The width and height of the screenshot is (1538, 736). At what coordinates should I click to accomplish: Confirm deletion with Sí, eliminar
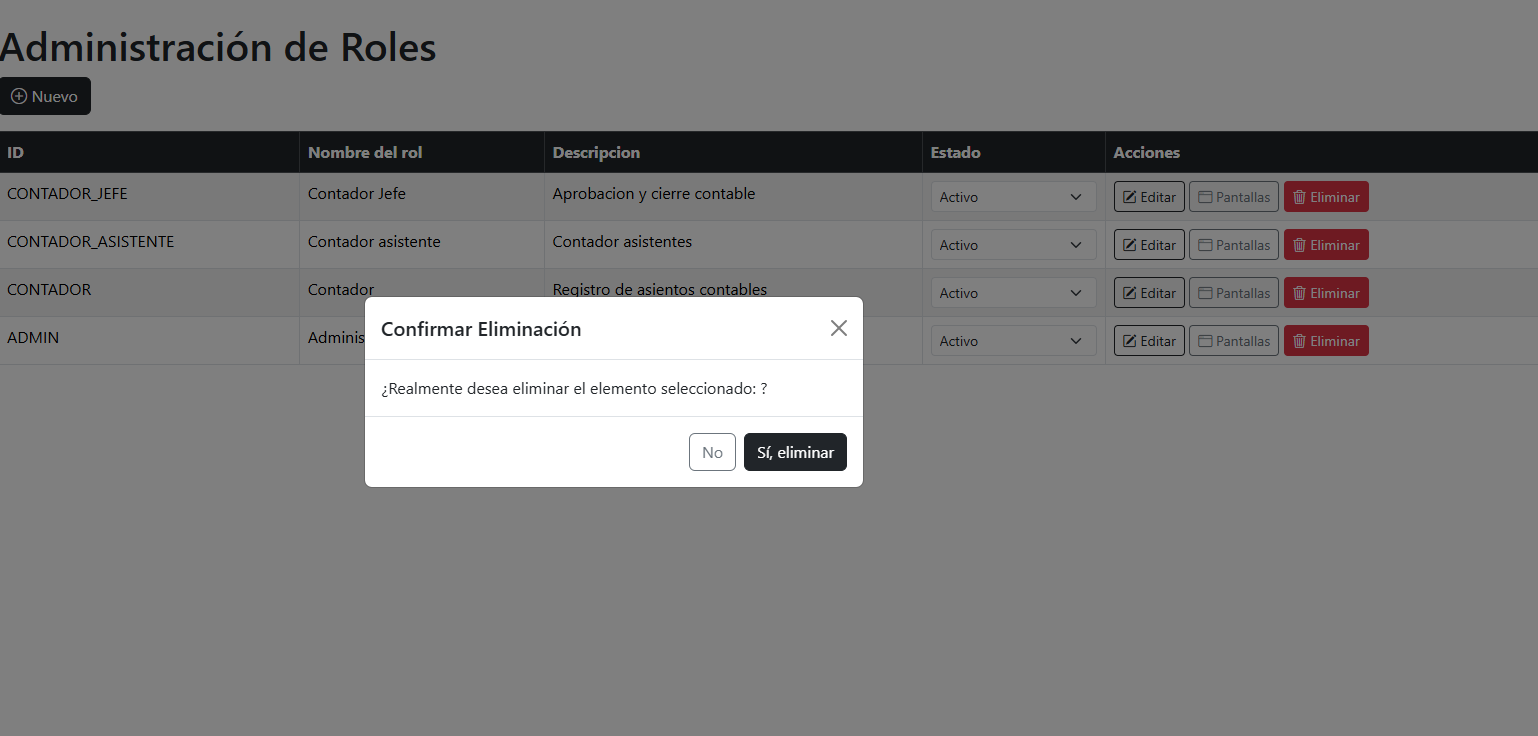coord(795,451)
